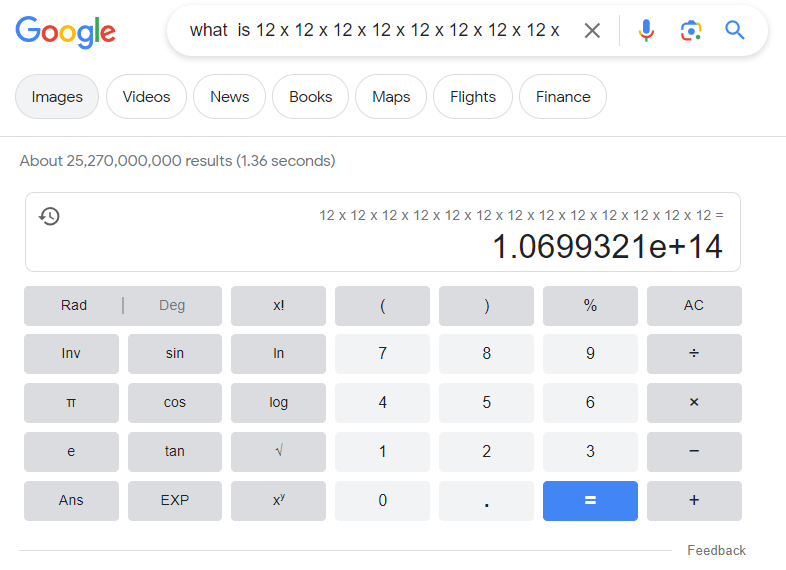Click the multiplication operator key

pos(694,403)
